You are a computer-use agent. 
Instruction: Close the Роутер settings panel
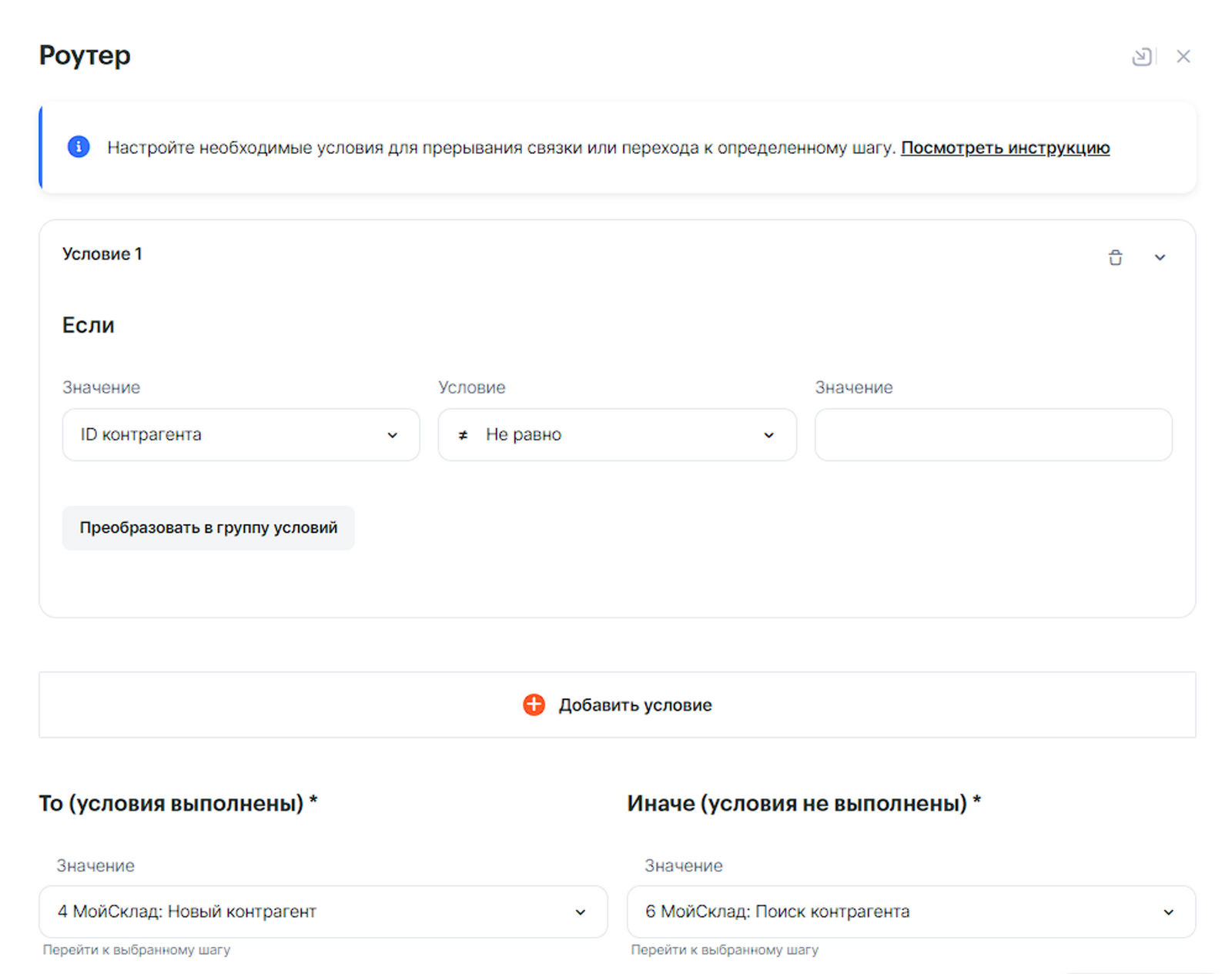1183,56
